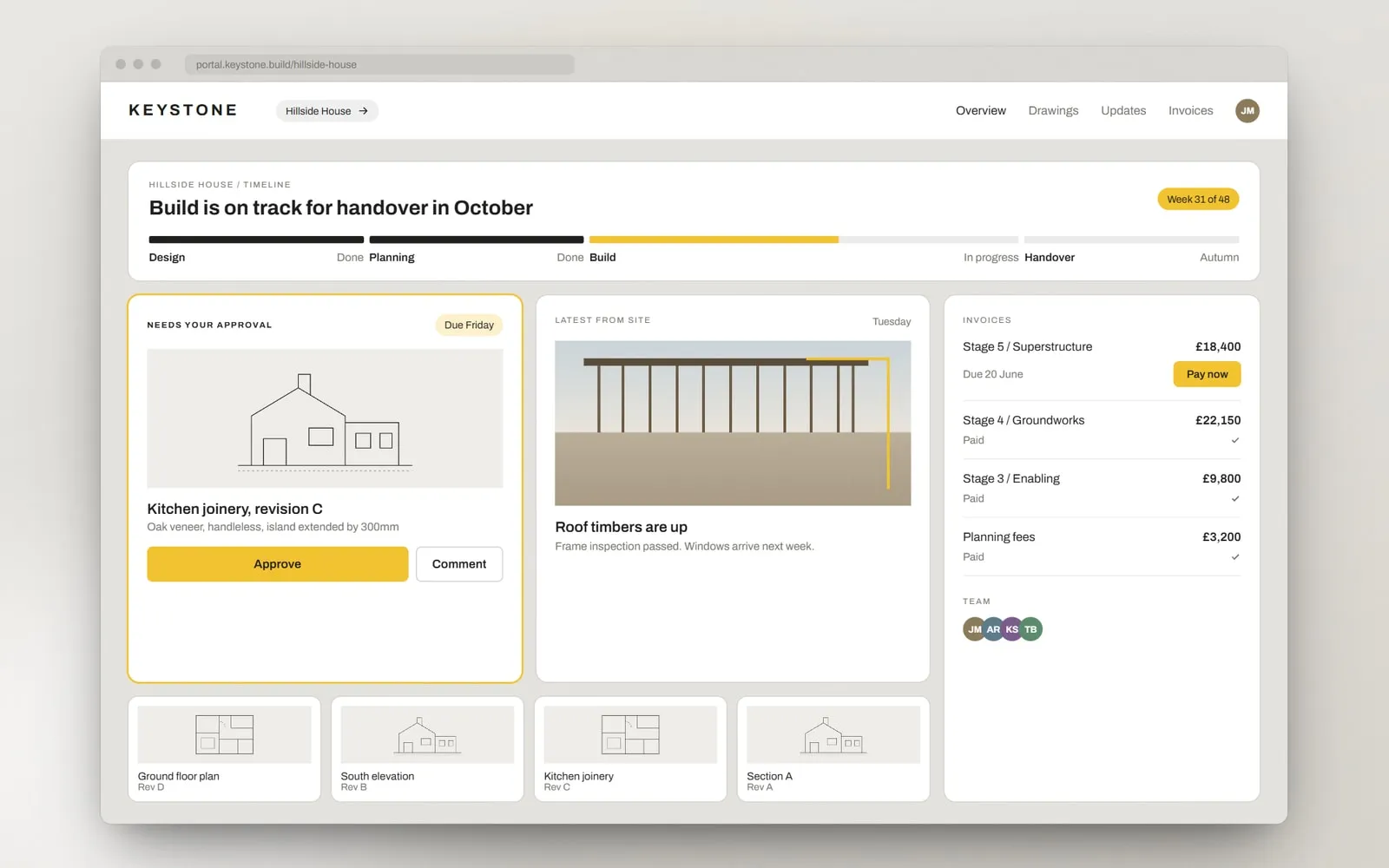The height and width of the screenshot is (868, 1389).
Task: Click the TB team member avatar
Action: tap(1030, 629)
